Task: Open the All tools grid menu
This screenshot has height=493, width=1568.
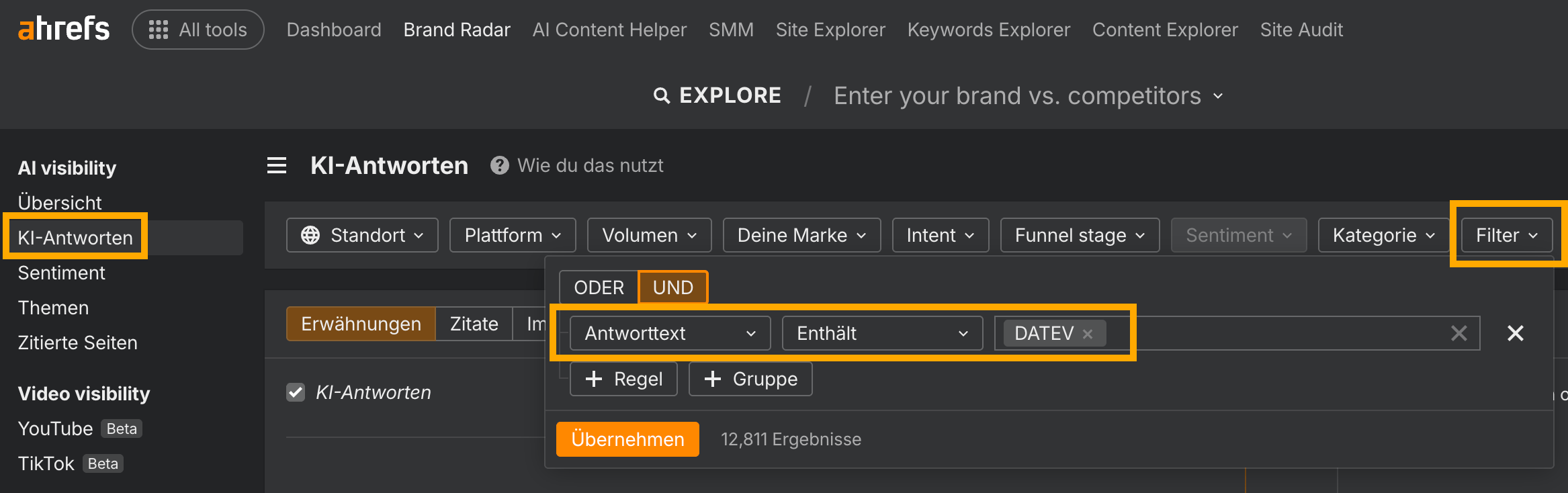Action: click(198, 30)
